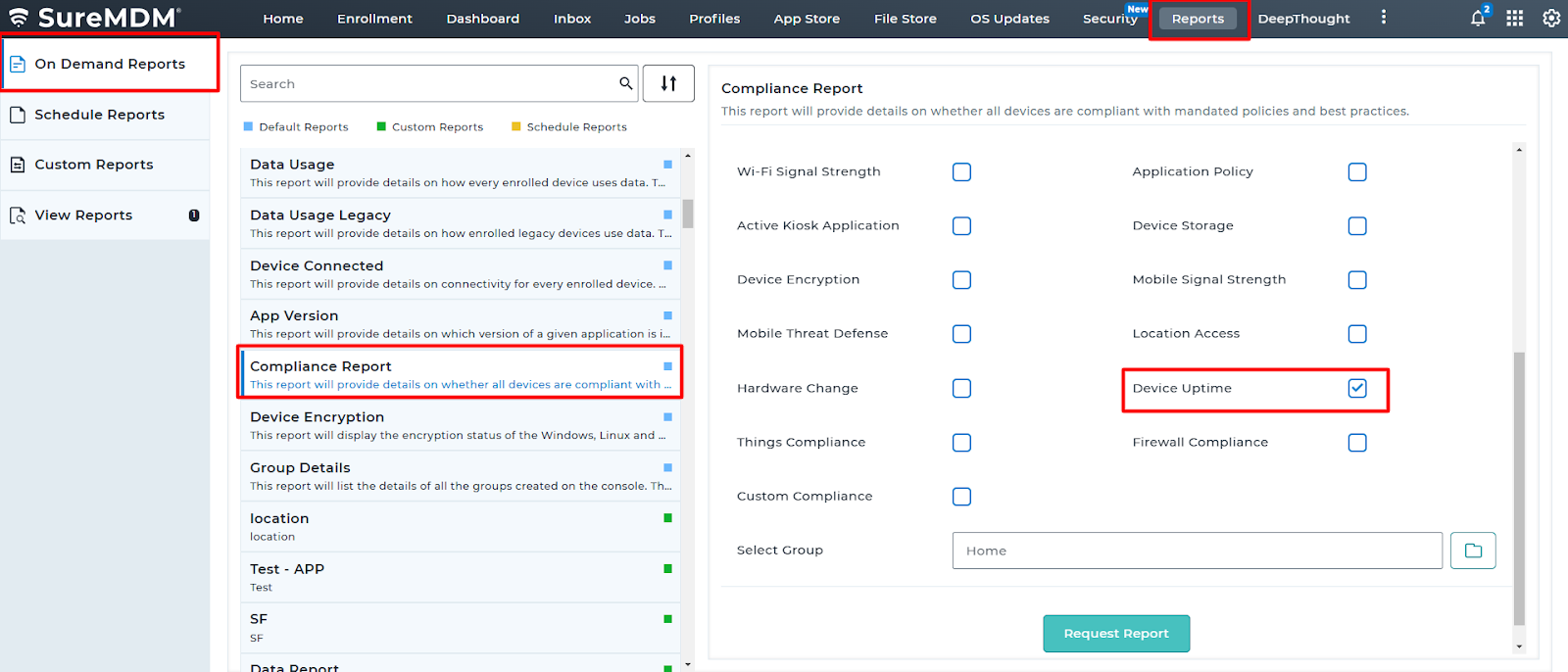Select the Reports menu tab
The width and height of the screenshot is (1568, 672).
(x=1198, y=19)
